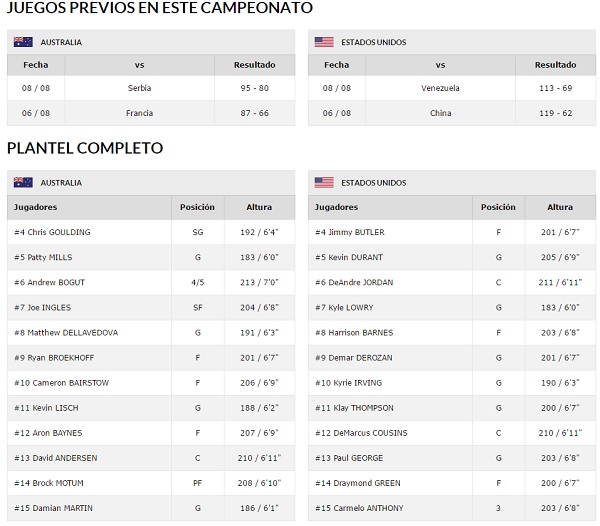This screenshot has height=526, width=600.
Task: Open player #6 Andrew BOGUT
Action: click(x=50, y=282)
